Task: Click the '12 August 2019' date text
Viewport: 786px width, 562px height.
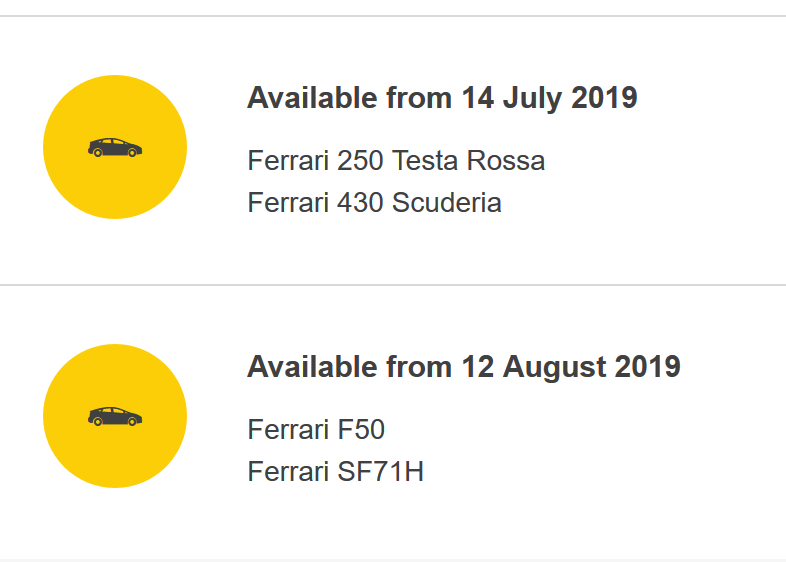Action: click(x=571, y=367)
